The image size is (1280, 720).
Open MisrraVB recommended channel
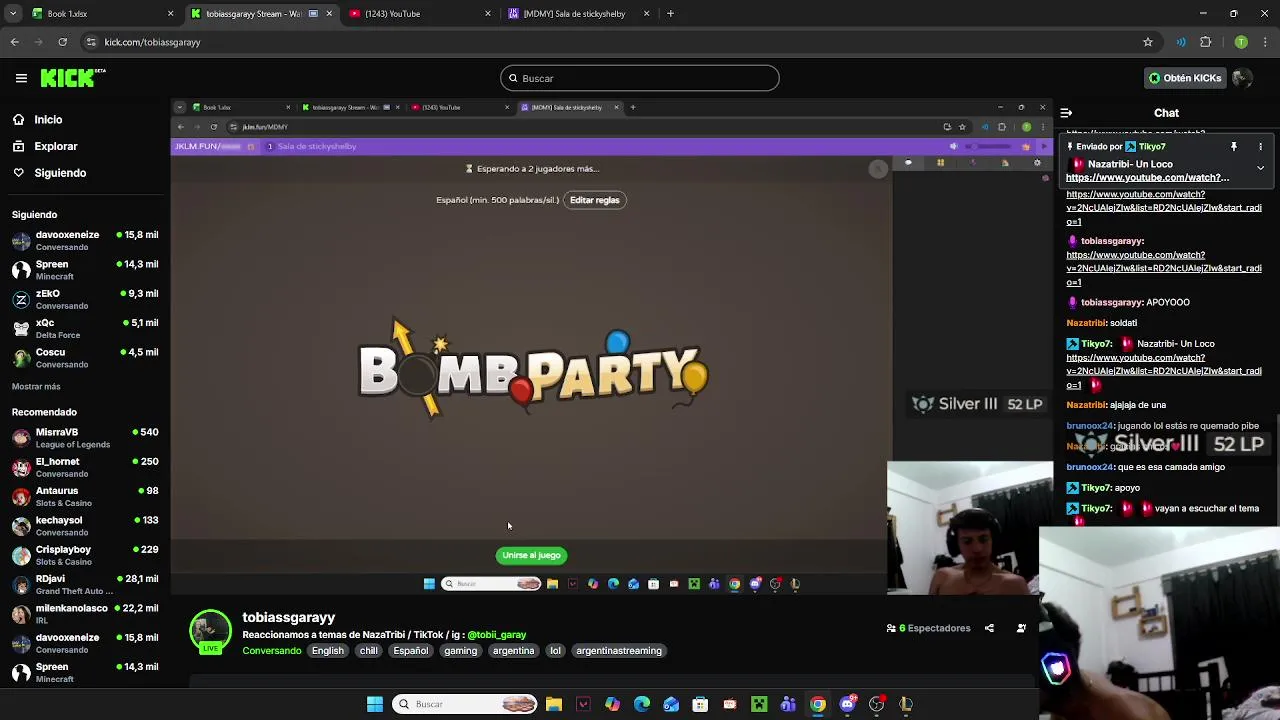point(84,438)
